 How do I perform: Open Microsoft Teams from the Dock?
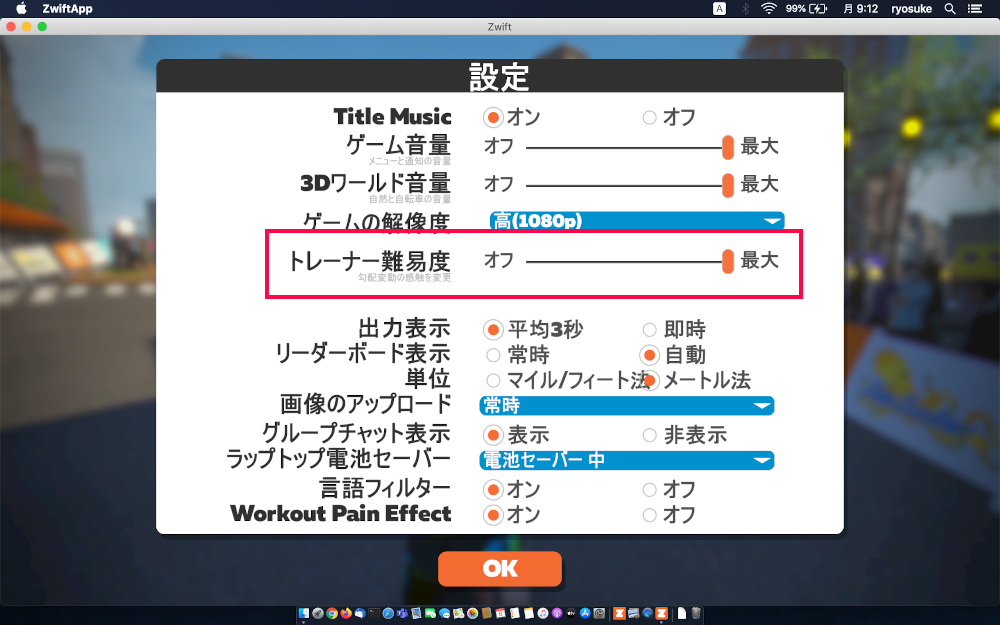[x=402, y=614]
